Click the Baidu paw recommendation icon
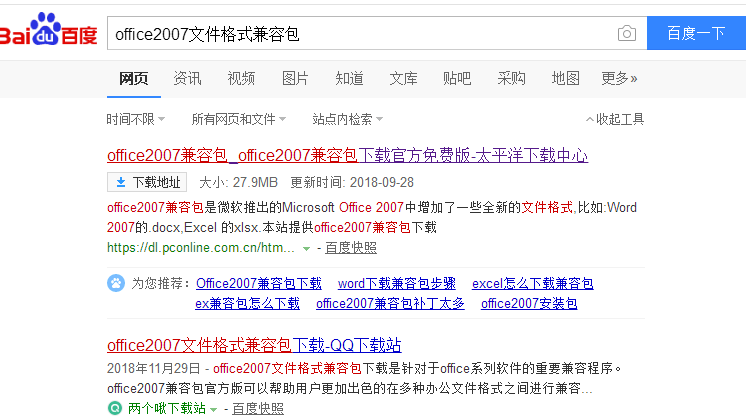The image size is (746, 416). tap(116, 283)
